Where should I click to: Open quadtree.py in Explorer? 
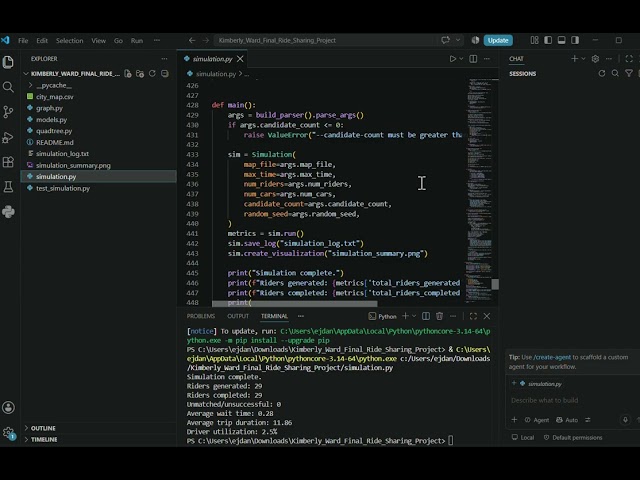pos(99,131)
